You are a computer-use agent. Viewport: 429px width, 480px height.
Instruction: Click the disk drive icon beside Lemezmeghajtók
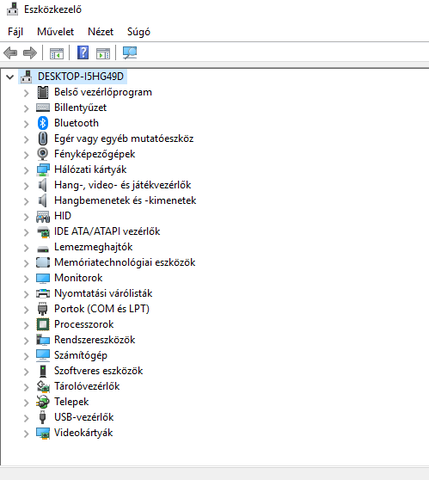[43, 249]
